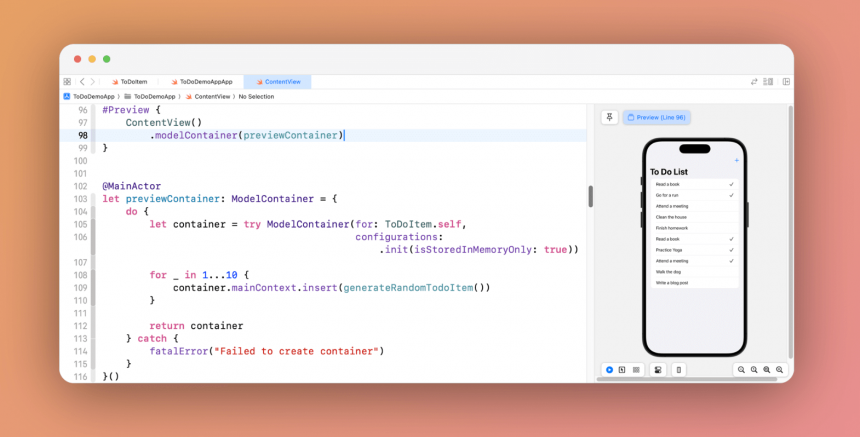Open preview device settings
The width and height of the screenshot is (860, 437).
(x=658, y=370)
